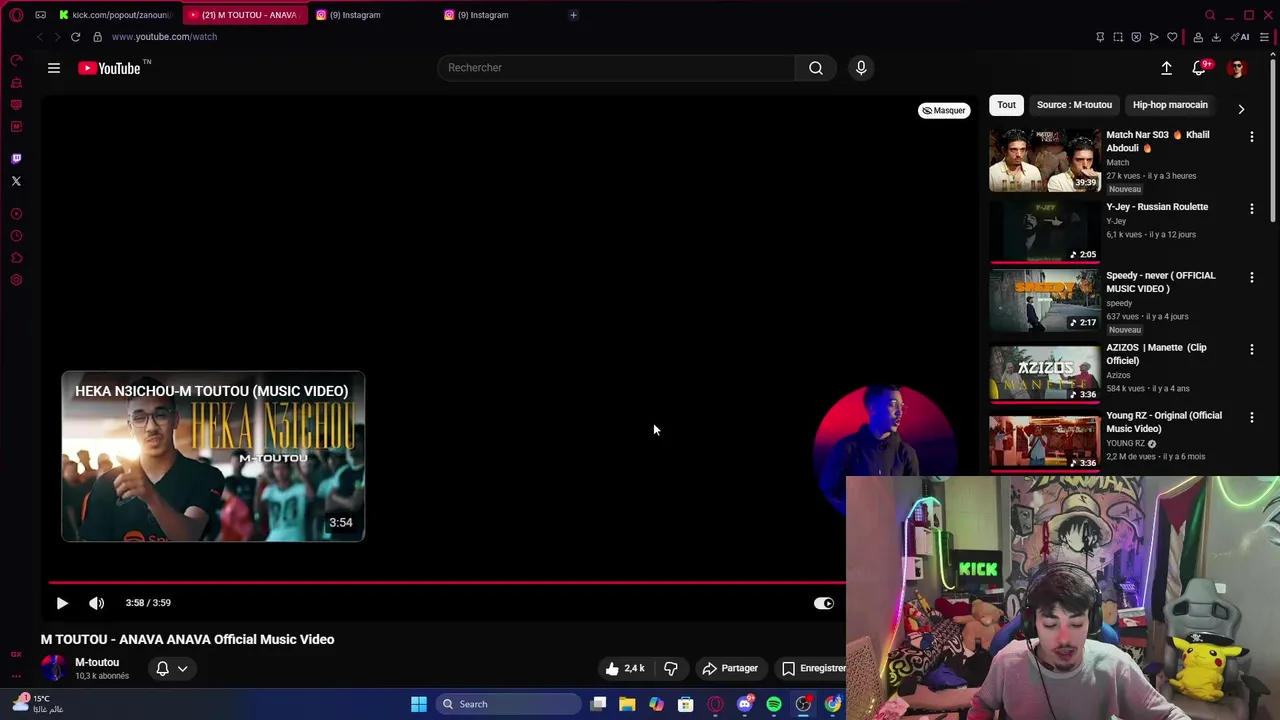Open the Opera AI assistant button

(x=1241, y=37)
